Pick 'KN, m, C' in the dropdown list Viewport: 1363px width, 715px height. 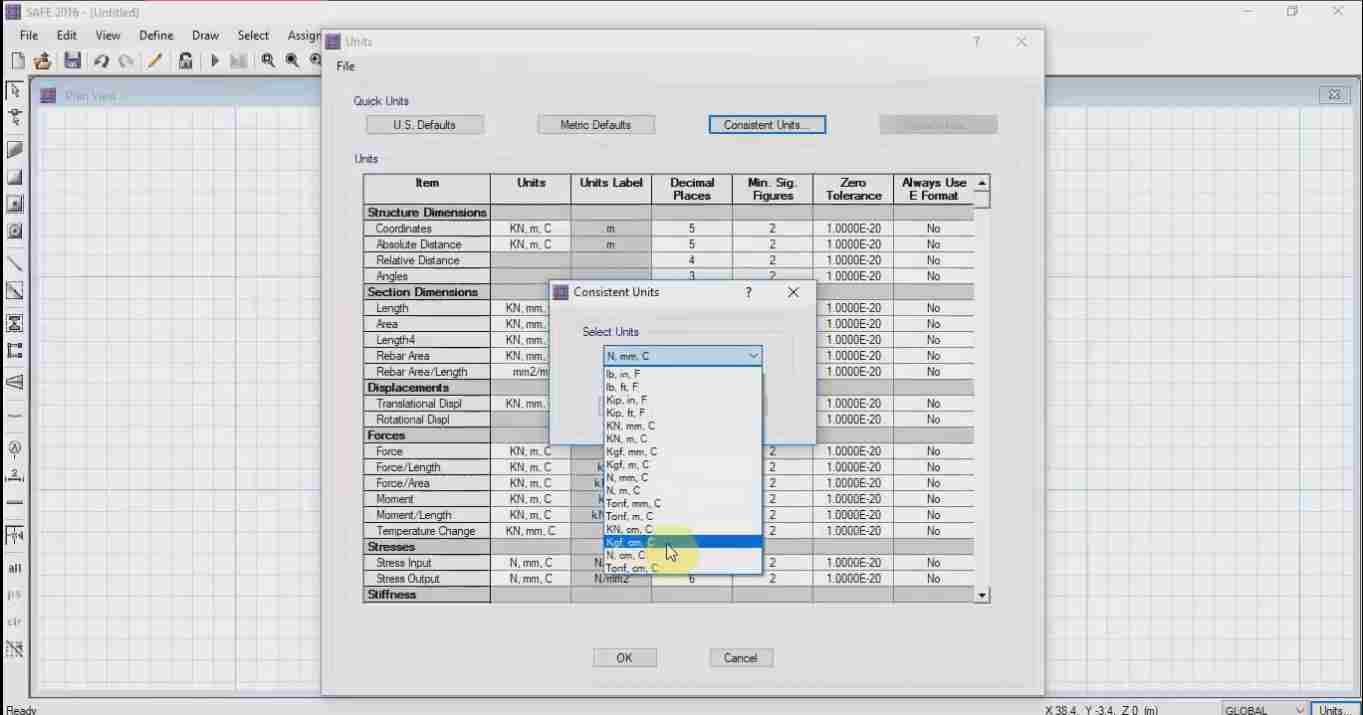(627, 438)
